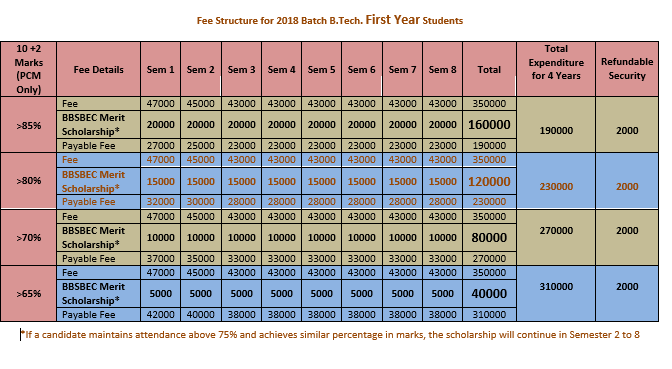Viewport: 672px width, 369px height.
Task: Select the >80% marks row label
Action: (29, 181)
